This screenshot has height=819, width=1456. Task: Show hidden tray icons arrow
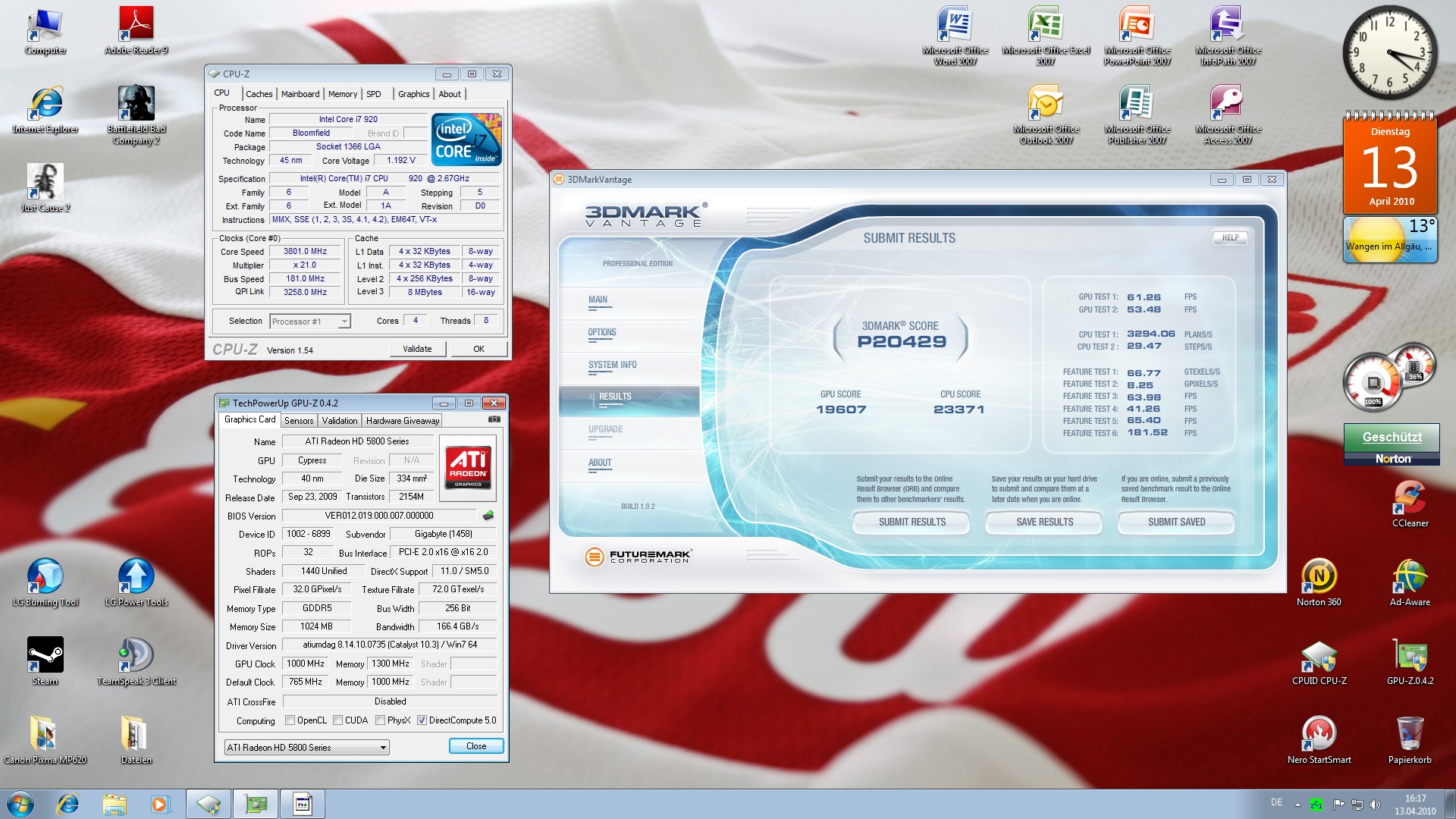pos(1298,805)
